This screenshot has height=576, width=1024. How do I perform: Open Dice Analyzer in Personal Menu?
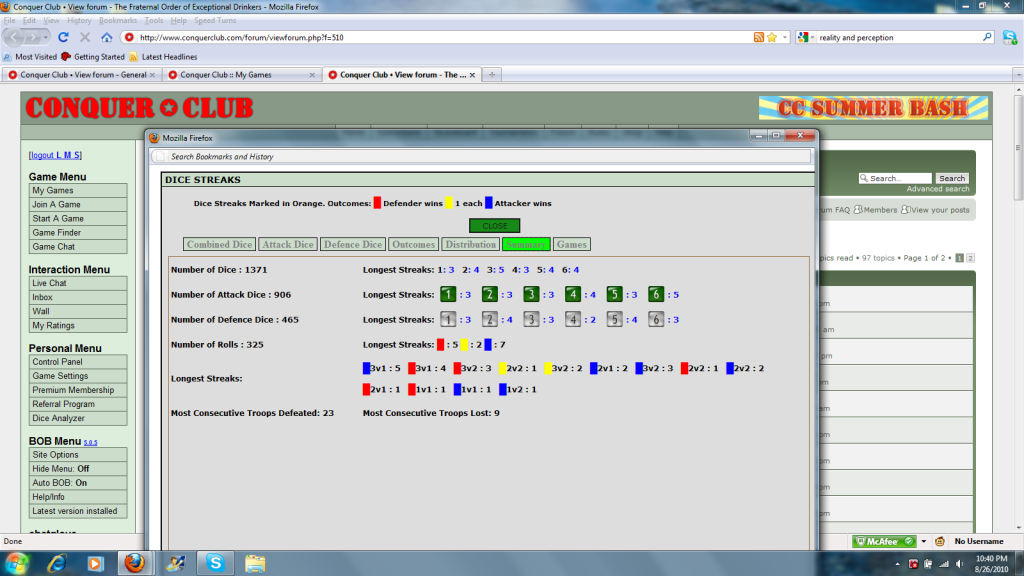point(78,418)
